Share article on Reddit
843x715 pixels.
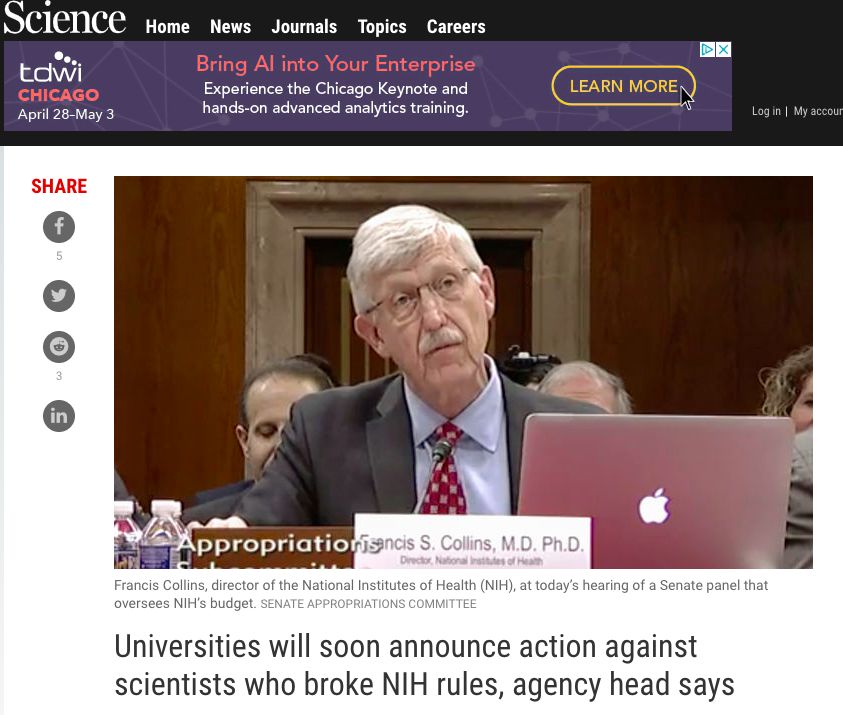pyautogui.click(x=59, y=347)
